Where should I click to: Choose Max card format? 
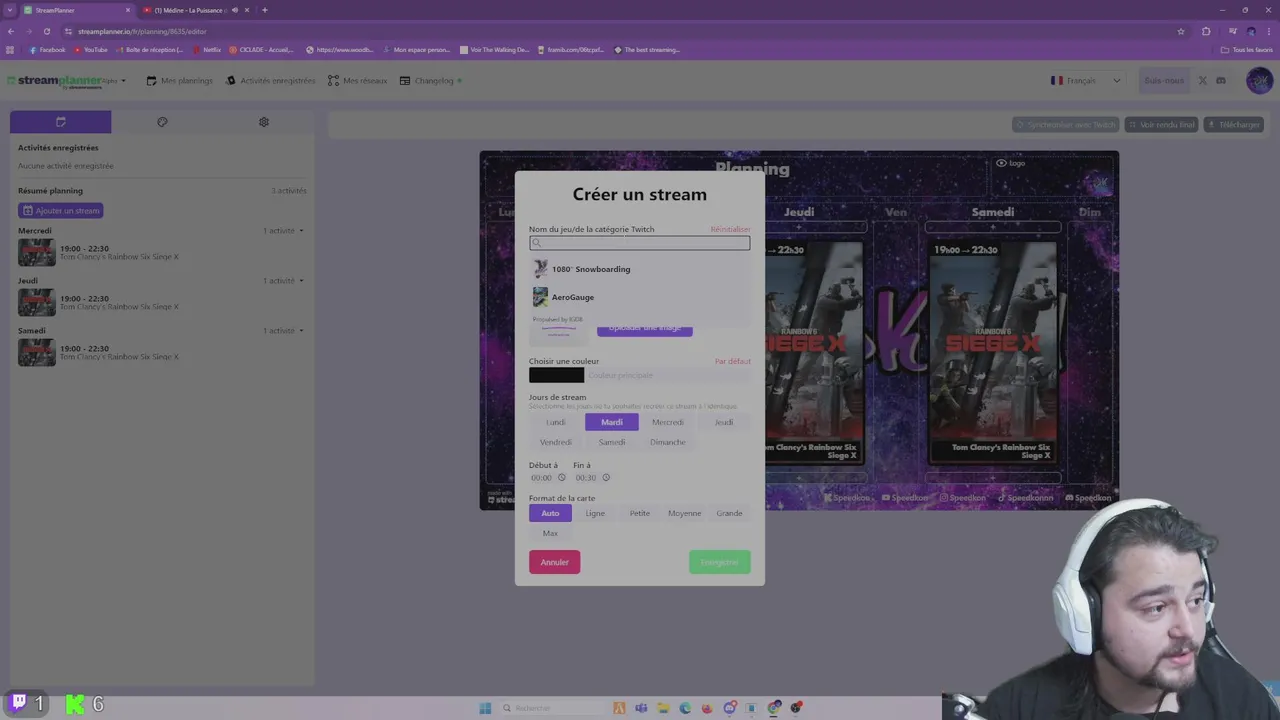[550, 533]
